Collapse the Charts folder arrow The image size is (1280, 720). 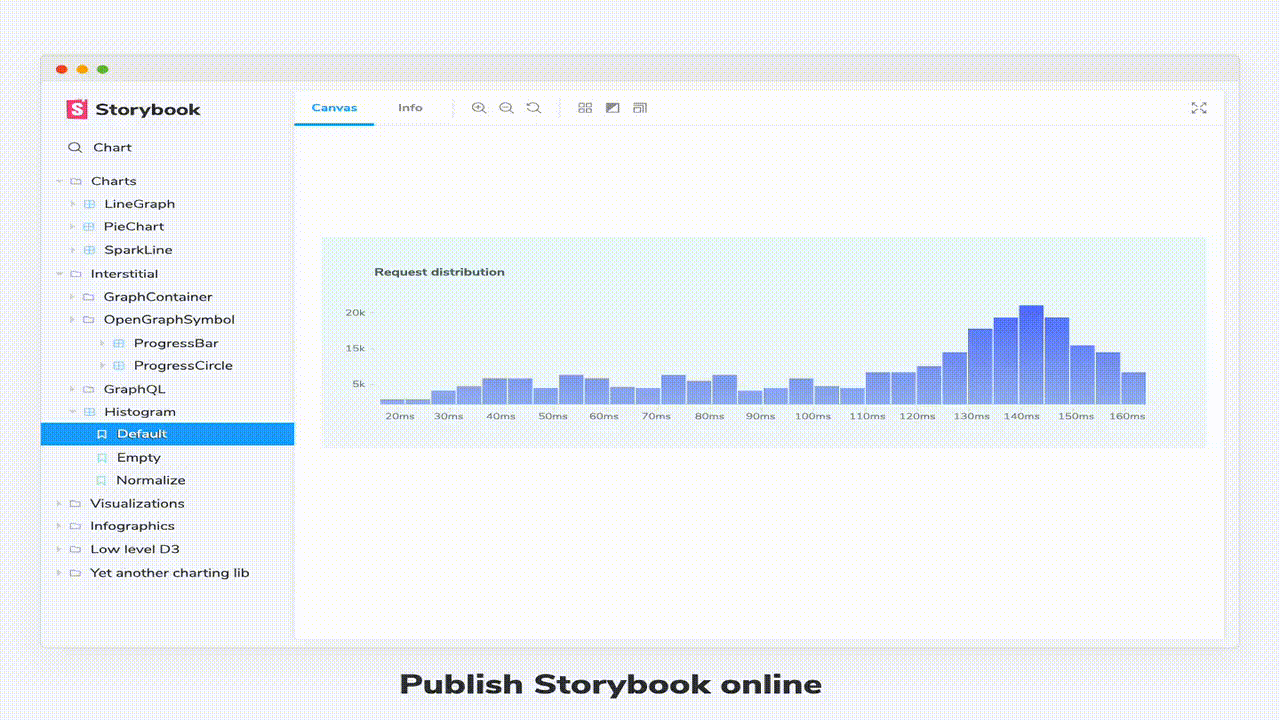[x=60, y=181]
